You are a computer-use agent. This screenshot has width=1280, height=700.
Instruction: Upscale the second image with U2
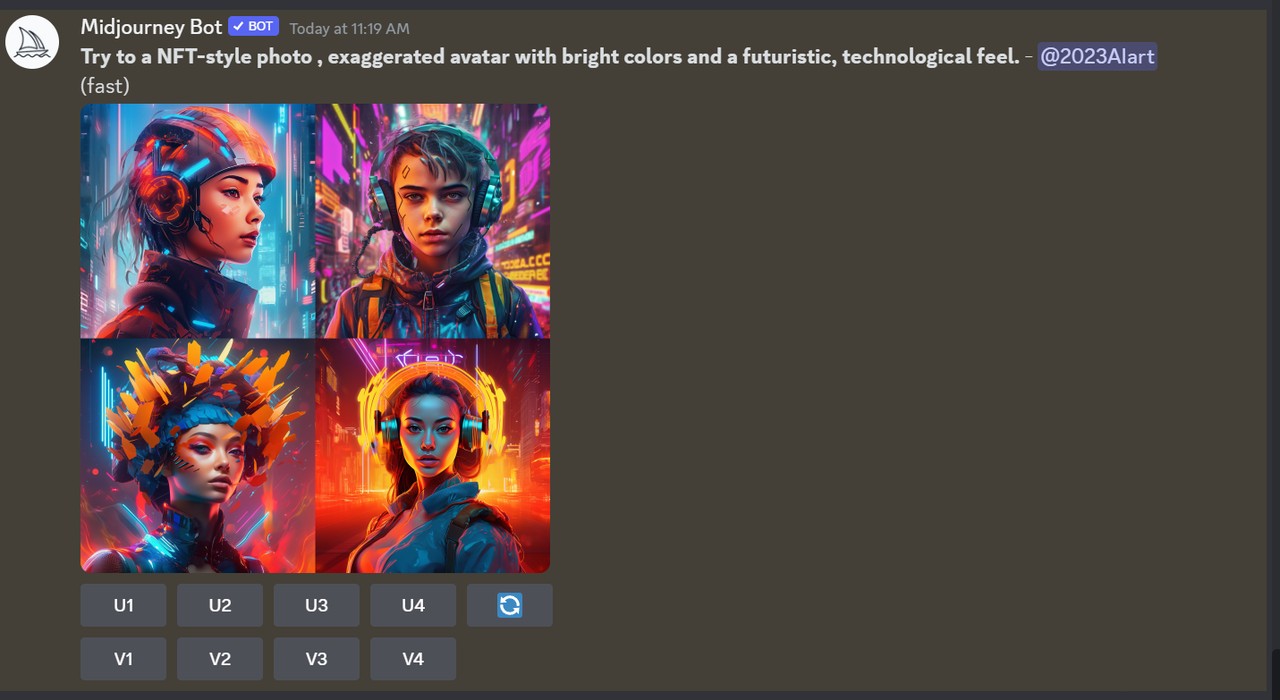coord(220,605)
